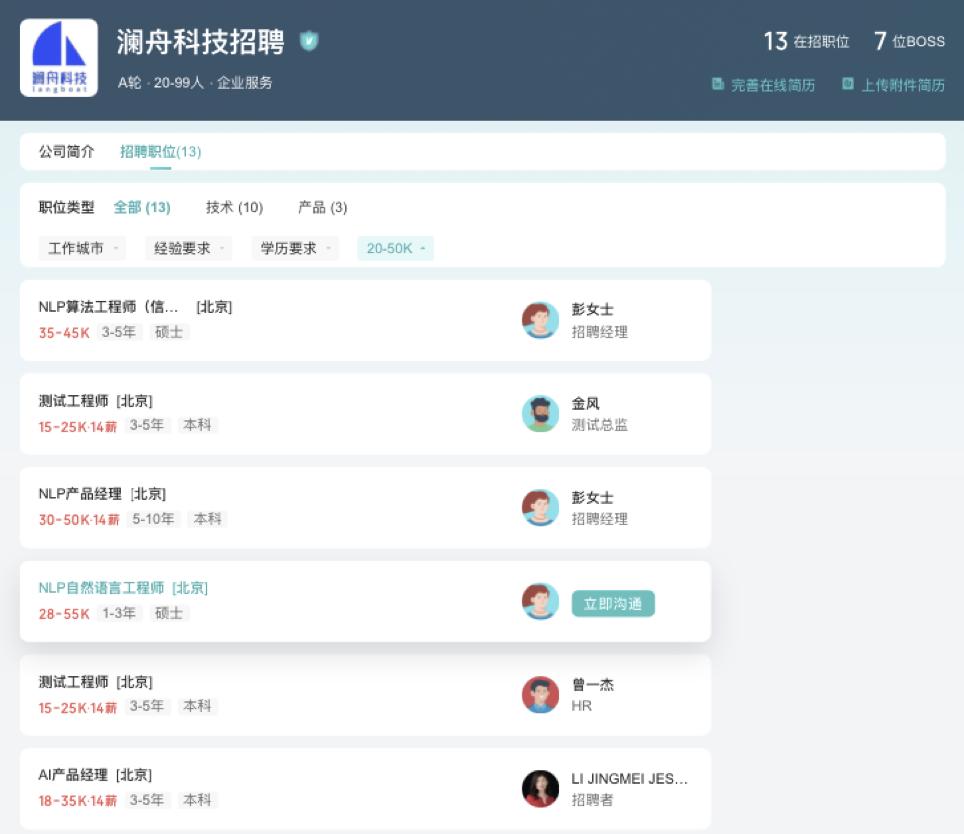964x834 pixels.
Task: Open NLP算法工程师 job listing
Action: click(365, 320)
